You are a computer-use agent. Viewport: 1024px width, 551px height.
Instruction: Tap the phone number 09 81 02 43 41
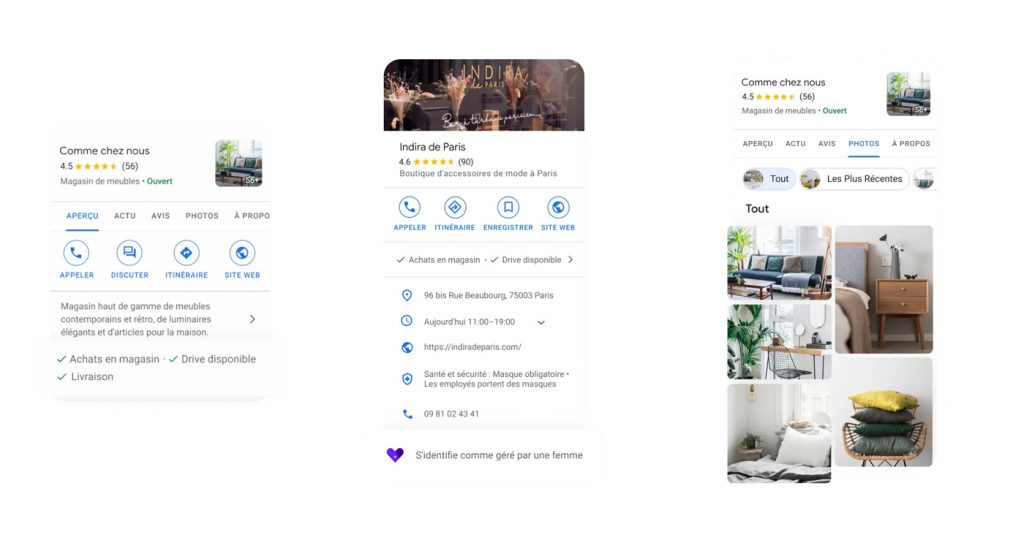coord(451,414)
